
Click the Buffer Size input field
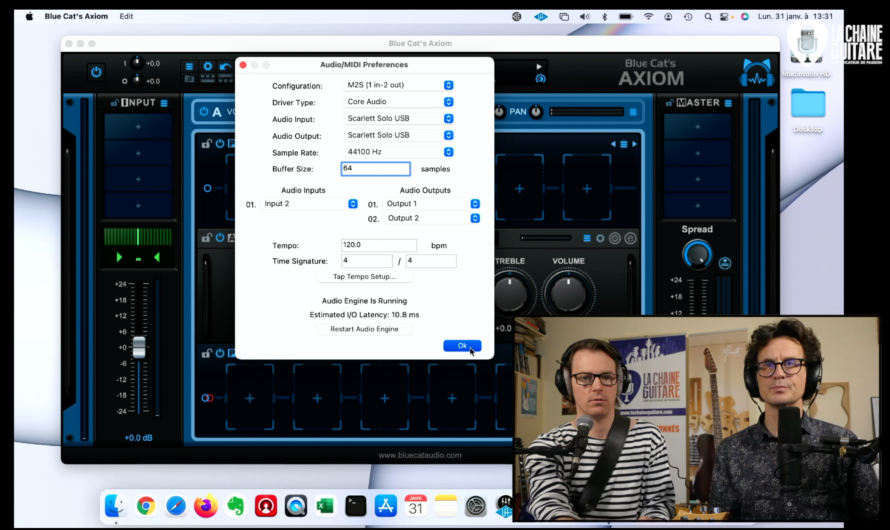pyautogui.click(x=375, y=169)
